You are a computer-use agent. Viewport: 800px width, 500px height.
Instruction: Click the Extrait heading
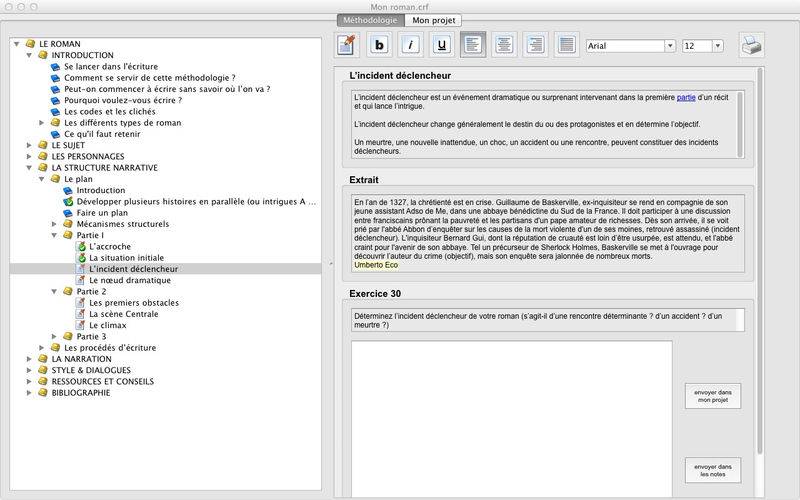pyautogui.click(x=364, y=180)
